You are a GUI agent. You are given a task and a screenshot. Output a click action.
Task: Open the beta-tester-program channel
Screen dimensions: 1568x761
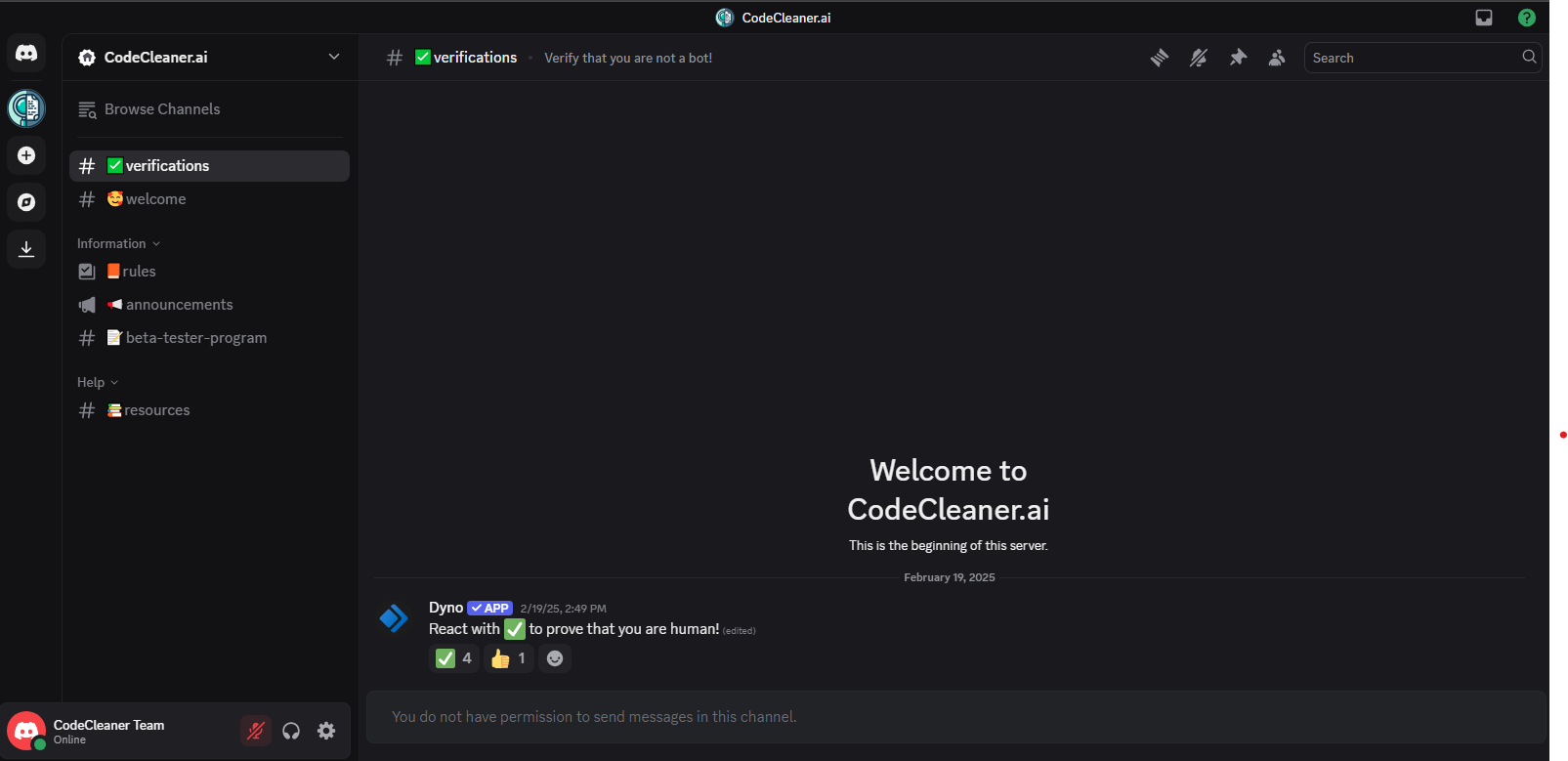tap(210, 338)
